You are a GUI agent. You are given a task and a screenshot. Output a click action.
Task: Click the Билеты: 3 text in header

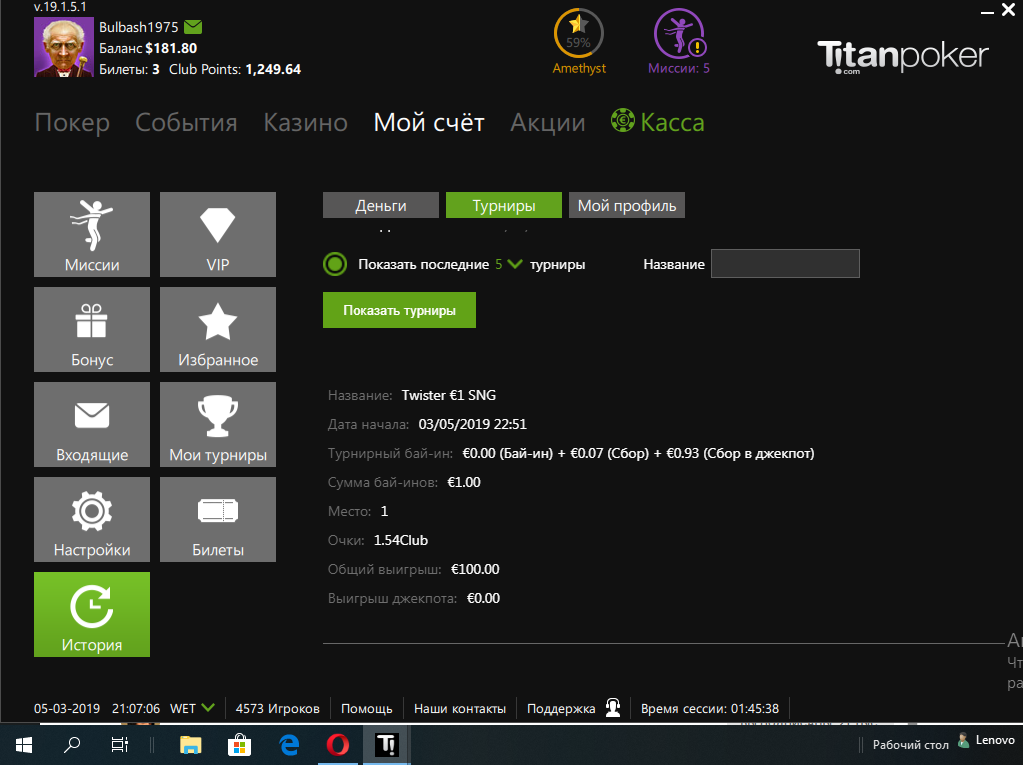(129, 69)
